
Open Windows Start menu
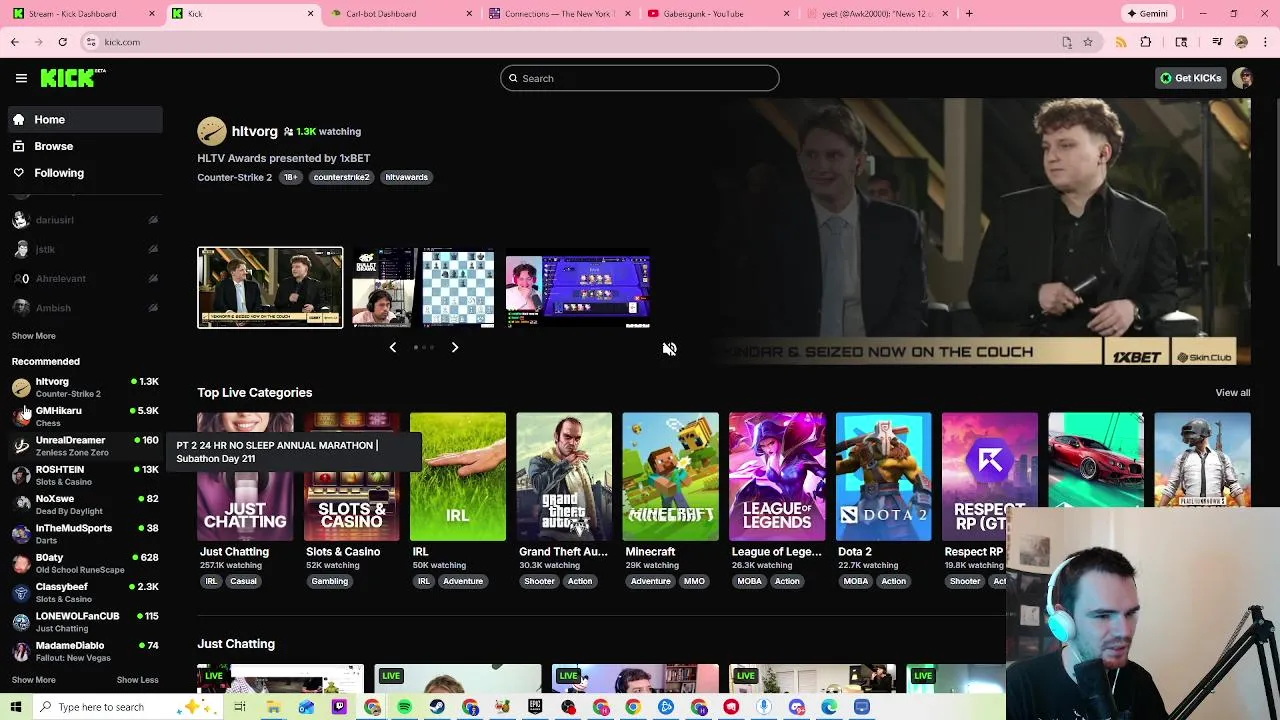coord(16,707)
